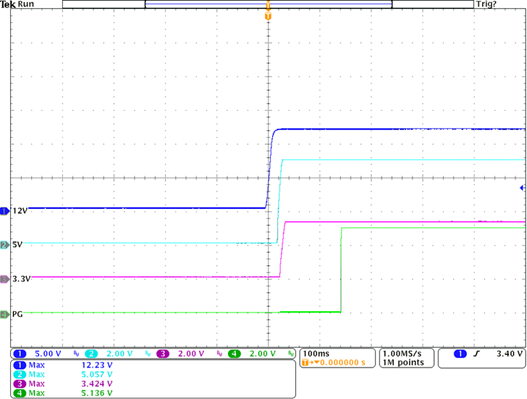The height and width of the screenshot is (399, 527).
Task: Click the 3.40 V trigger level readout
Action: pos(510,354)
